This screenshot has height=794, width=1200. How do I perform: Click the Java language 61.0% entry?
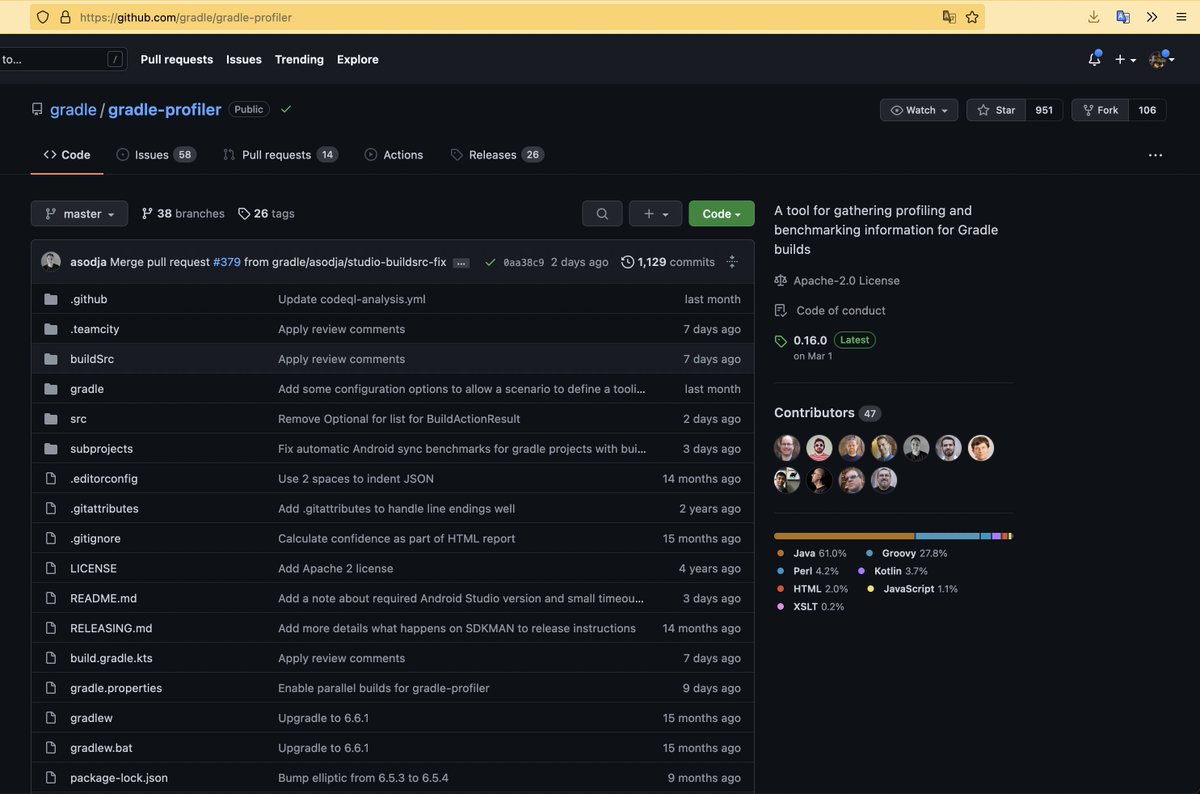pyautogui.click(x=811, y=553)
